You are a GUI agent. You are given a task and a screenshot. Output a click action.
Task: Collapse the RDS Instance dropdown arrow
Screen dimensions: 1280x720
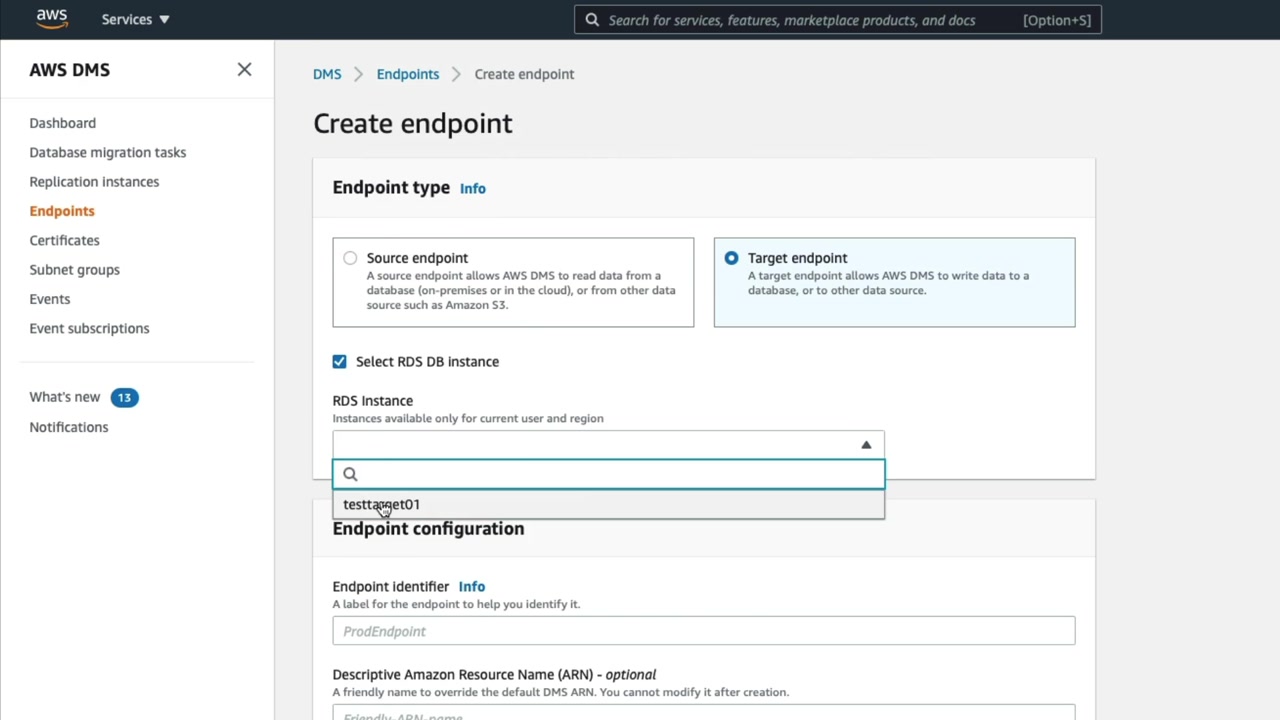[866, 444]
